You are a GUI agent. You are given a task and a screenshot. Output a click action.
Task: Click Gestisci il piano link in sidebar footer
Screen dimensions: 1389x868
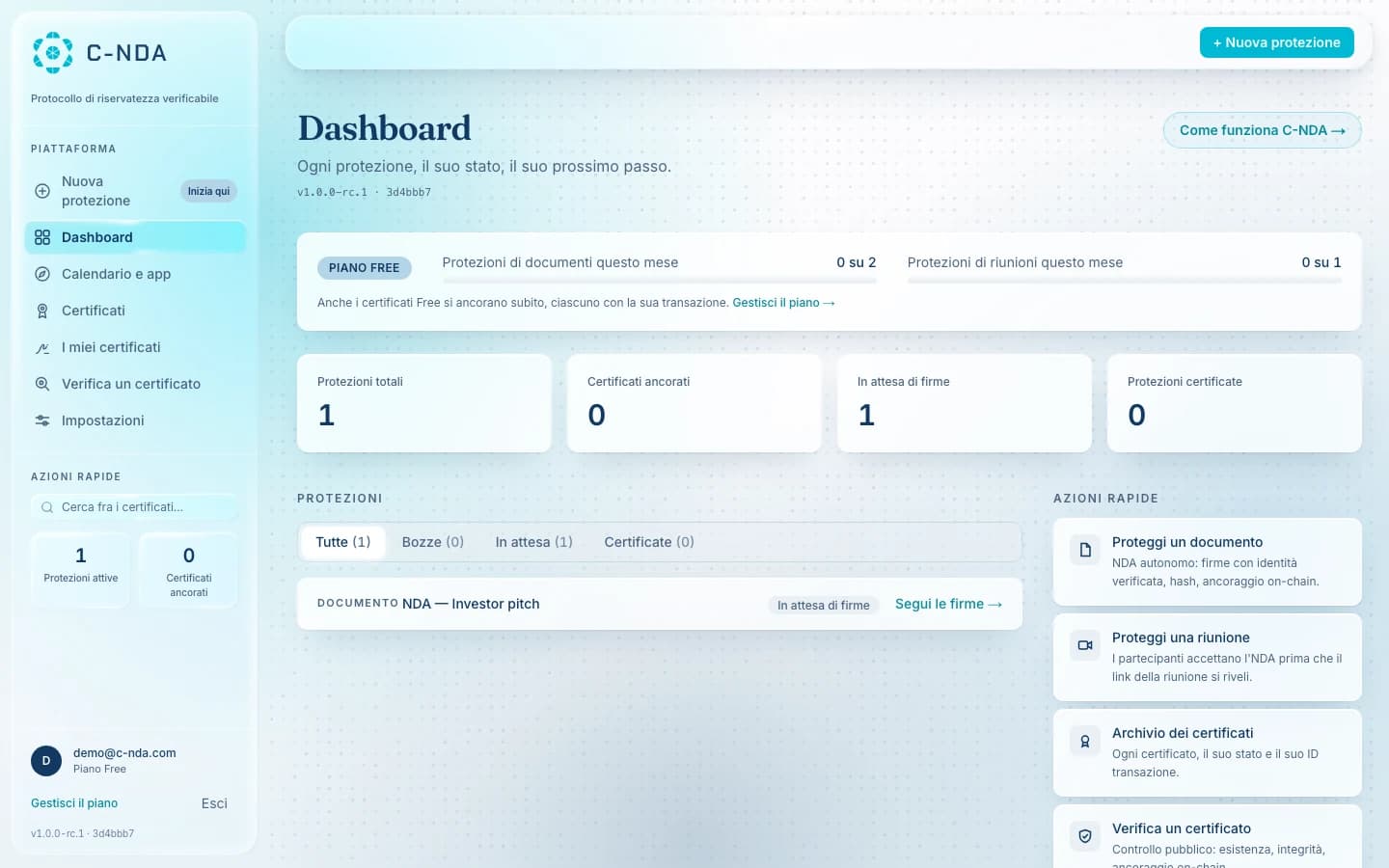click(74, 803)
